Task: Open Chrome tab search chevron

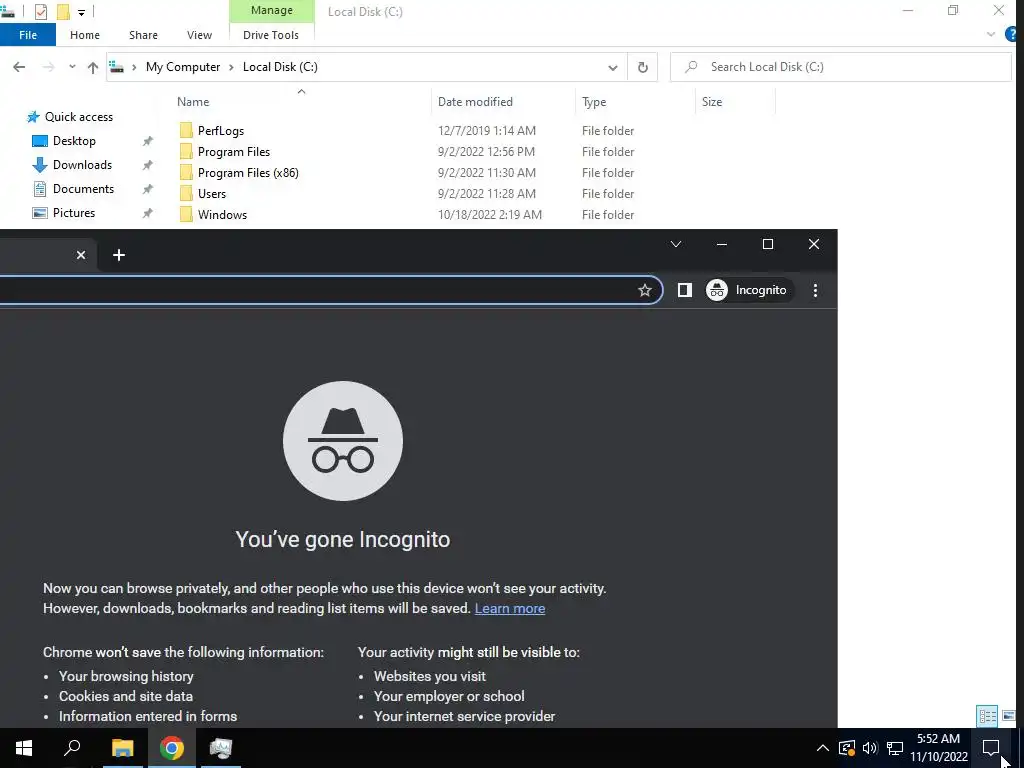Action: point(676,244)
